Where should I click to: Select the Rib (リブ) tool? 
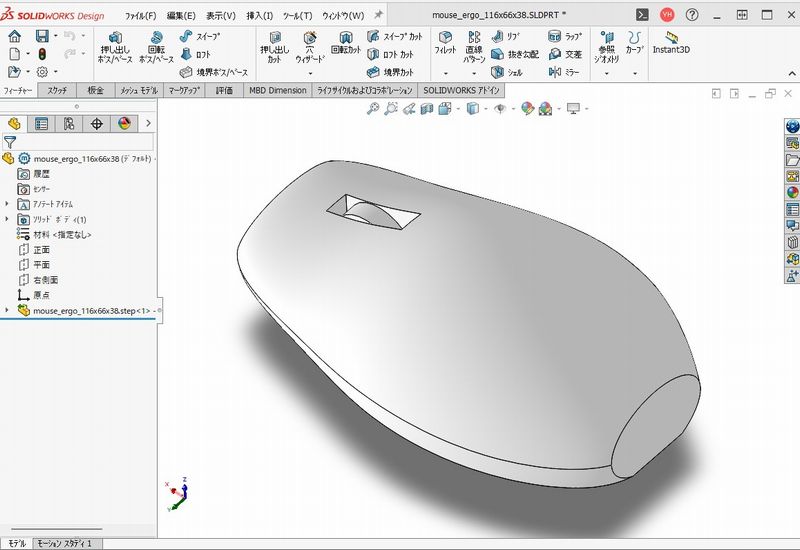[x=506, y=36]
